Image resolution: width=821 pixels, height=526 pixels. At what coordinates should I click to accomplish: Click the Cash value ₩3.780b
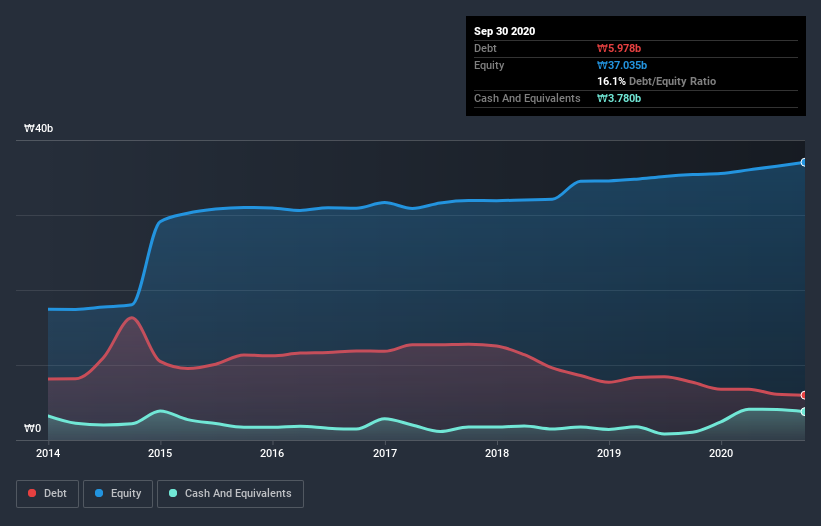point(619,98)
